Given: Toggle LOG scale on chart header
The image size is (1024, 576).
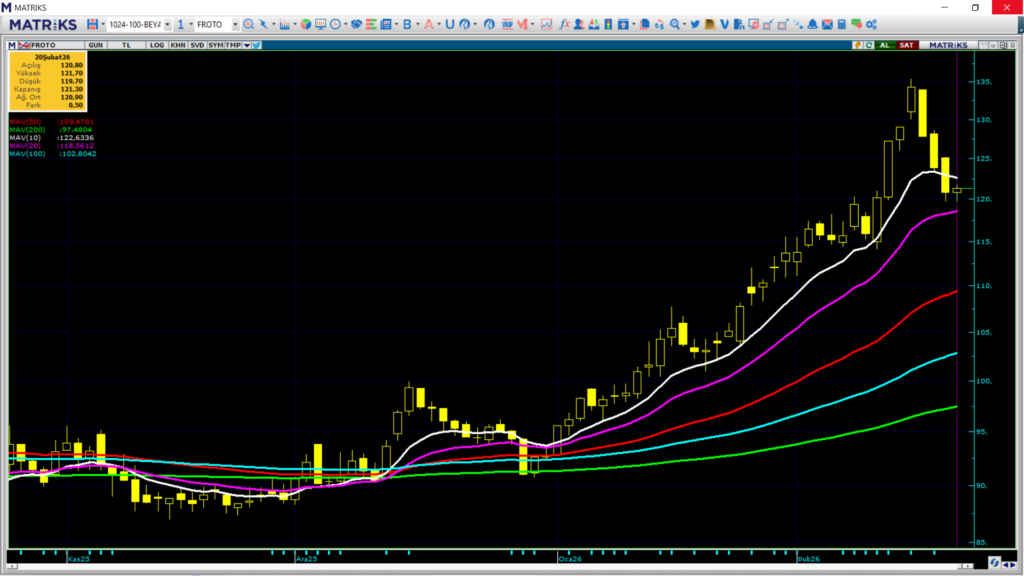Looking at the screenshot, I should click(x=157, y=45).
